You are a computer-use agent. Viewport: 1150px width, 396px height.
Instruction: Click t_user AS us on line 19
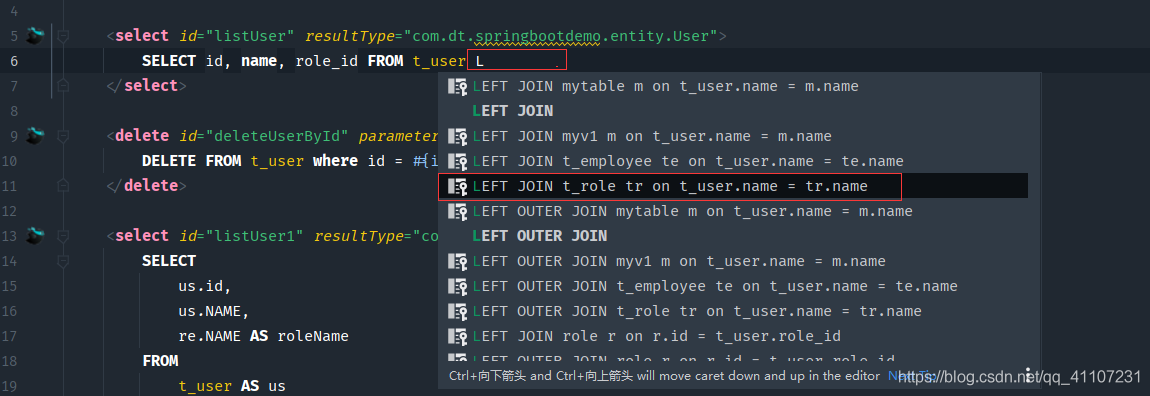tap(232, 386)
